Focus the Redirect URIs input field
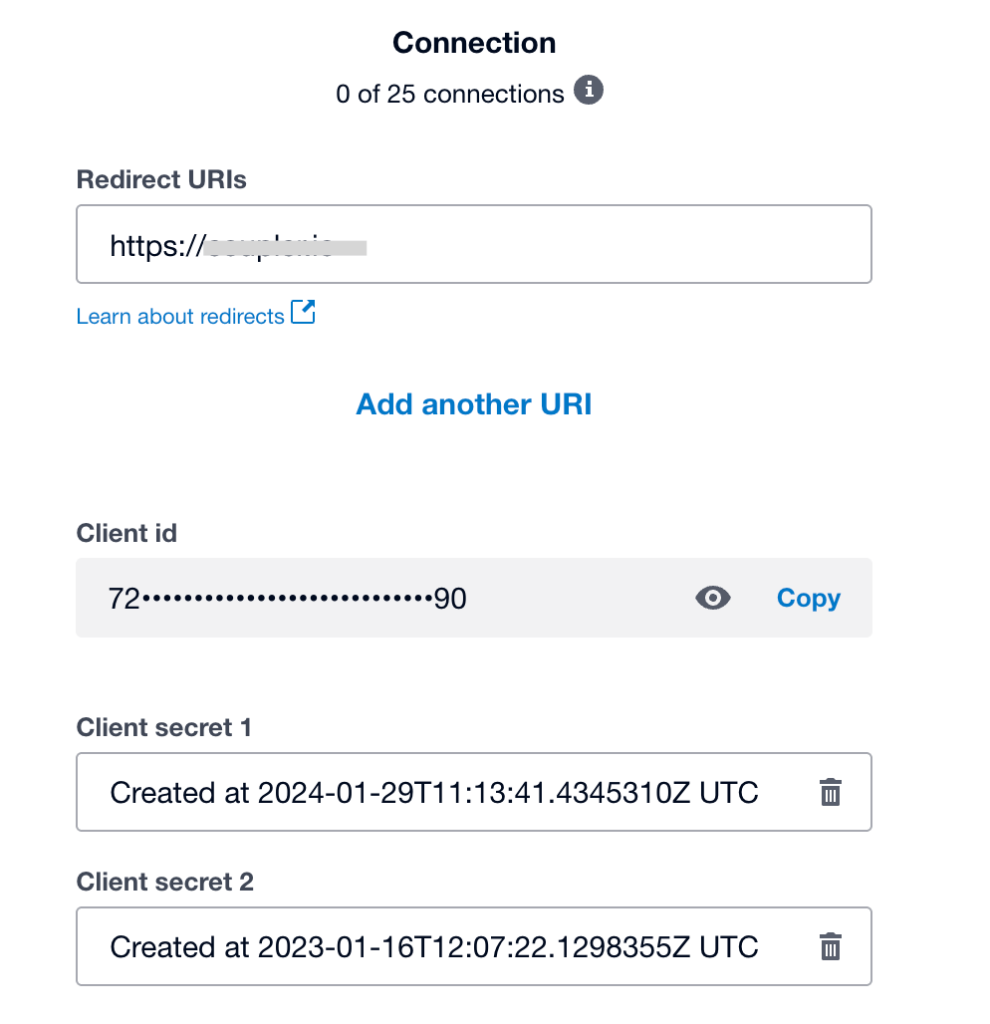Image resolution: width=990 pixels, height=1024 pixels. (x=600, y=245)
